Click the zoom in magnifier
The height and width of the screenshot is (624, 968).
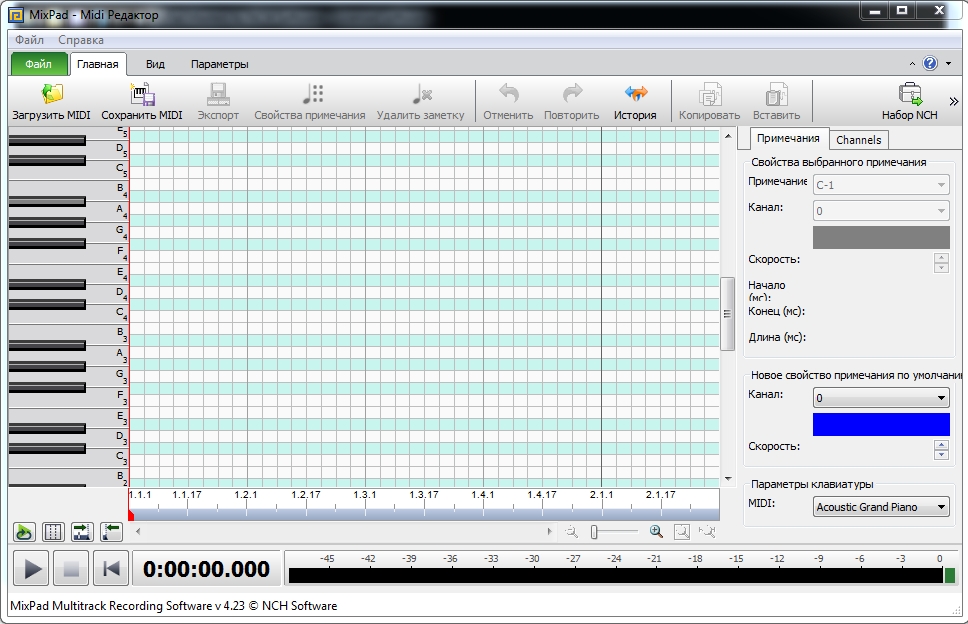point(656,531)
